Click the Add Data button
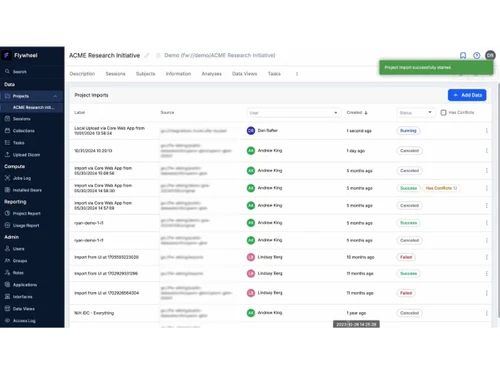Viewport: 500px width, 375px height. pyautogui.click(x=467, y=95)
